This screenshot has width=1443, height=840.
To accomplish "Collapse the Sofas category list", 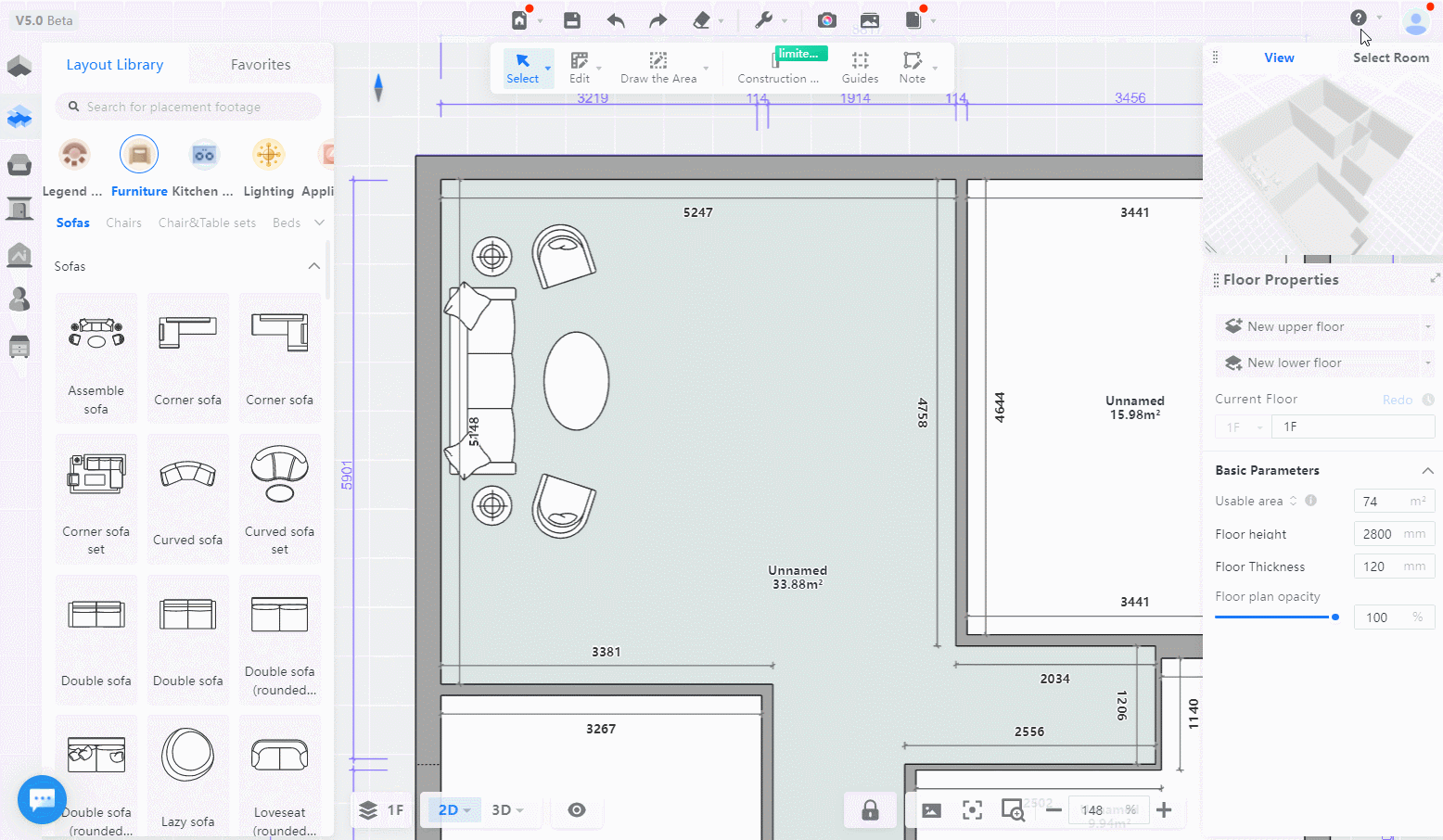I will pyautogui.click(x=314, y=266).
